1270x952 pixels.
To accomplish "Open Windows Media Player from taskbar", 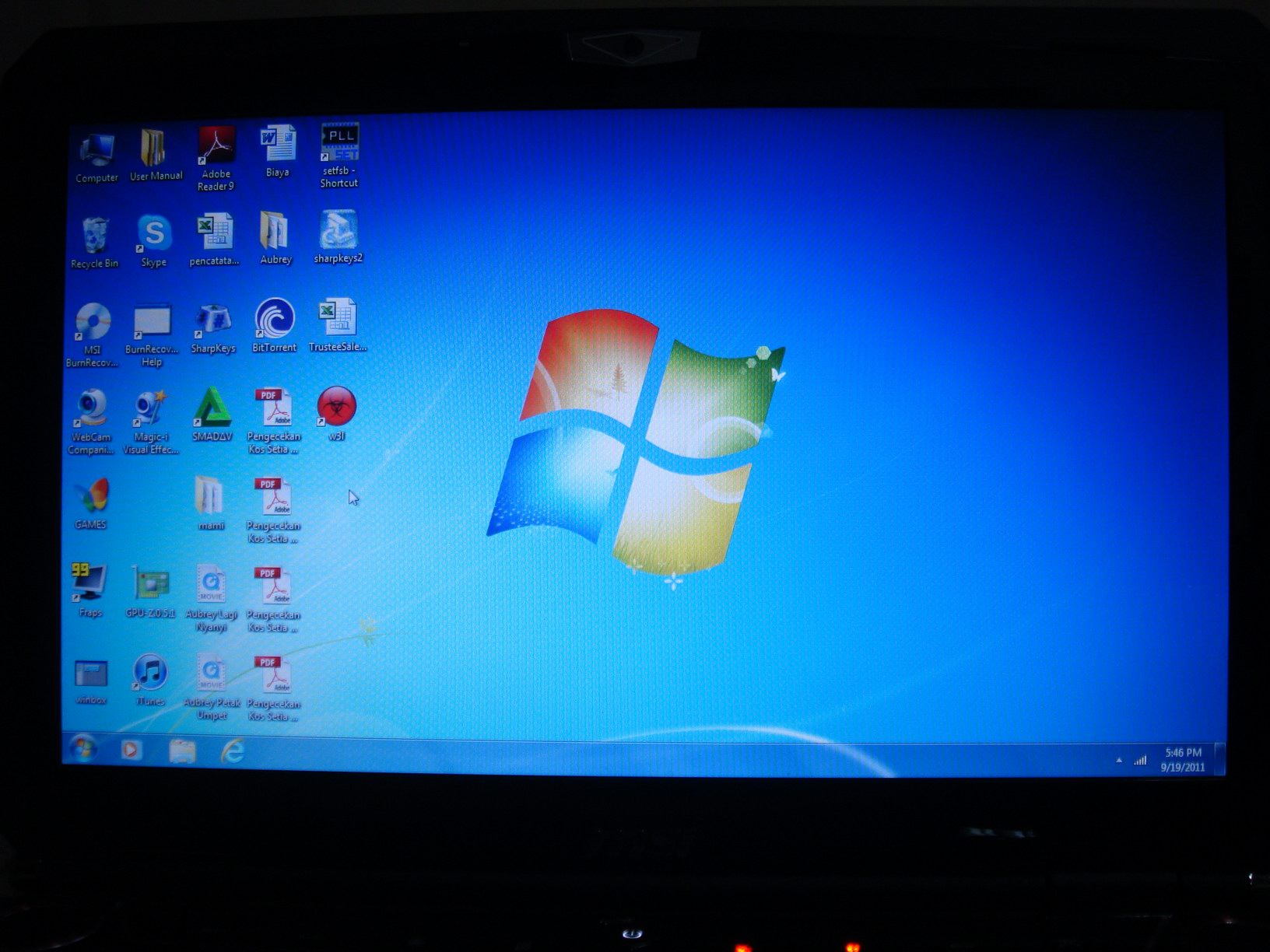I will pyautogui.click(x=131, y=750).
